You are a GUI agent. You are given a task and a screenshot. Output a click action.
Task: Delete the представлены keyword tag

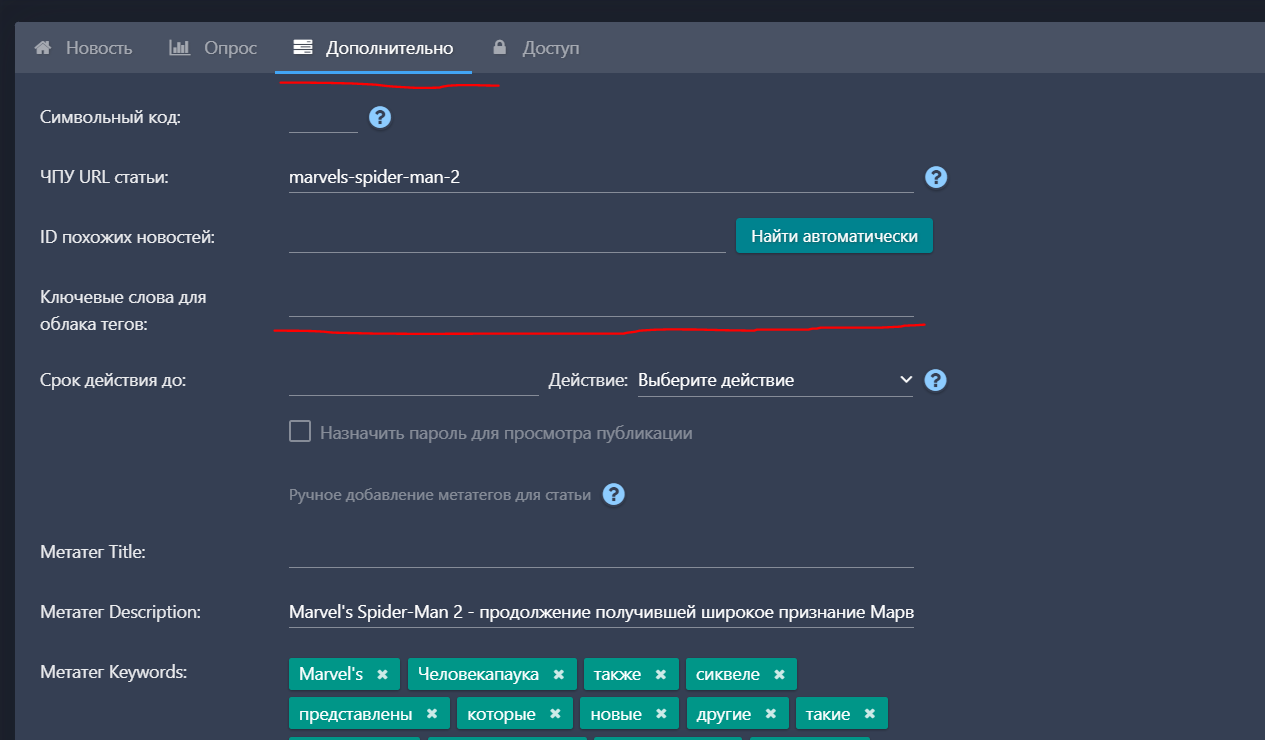(431, 714)
